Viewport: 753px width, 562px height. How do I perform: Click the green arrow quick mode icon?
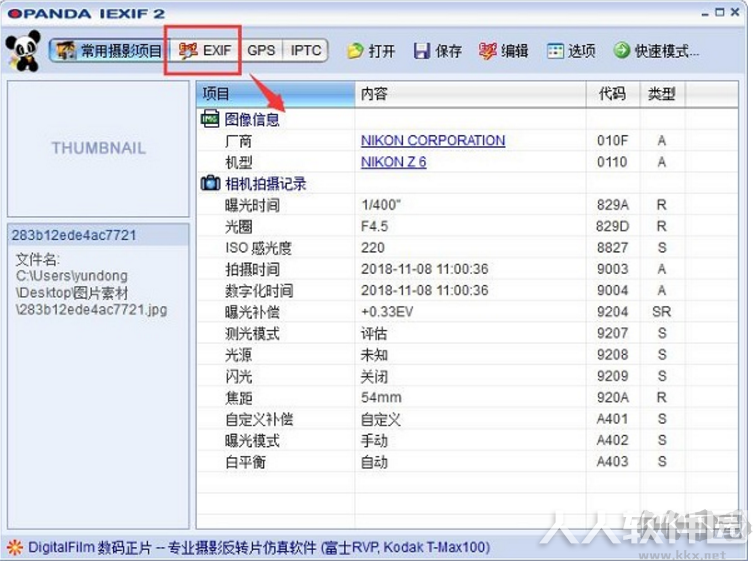click(x=621, y=50)
